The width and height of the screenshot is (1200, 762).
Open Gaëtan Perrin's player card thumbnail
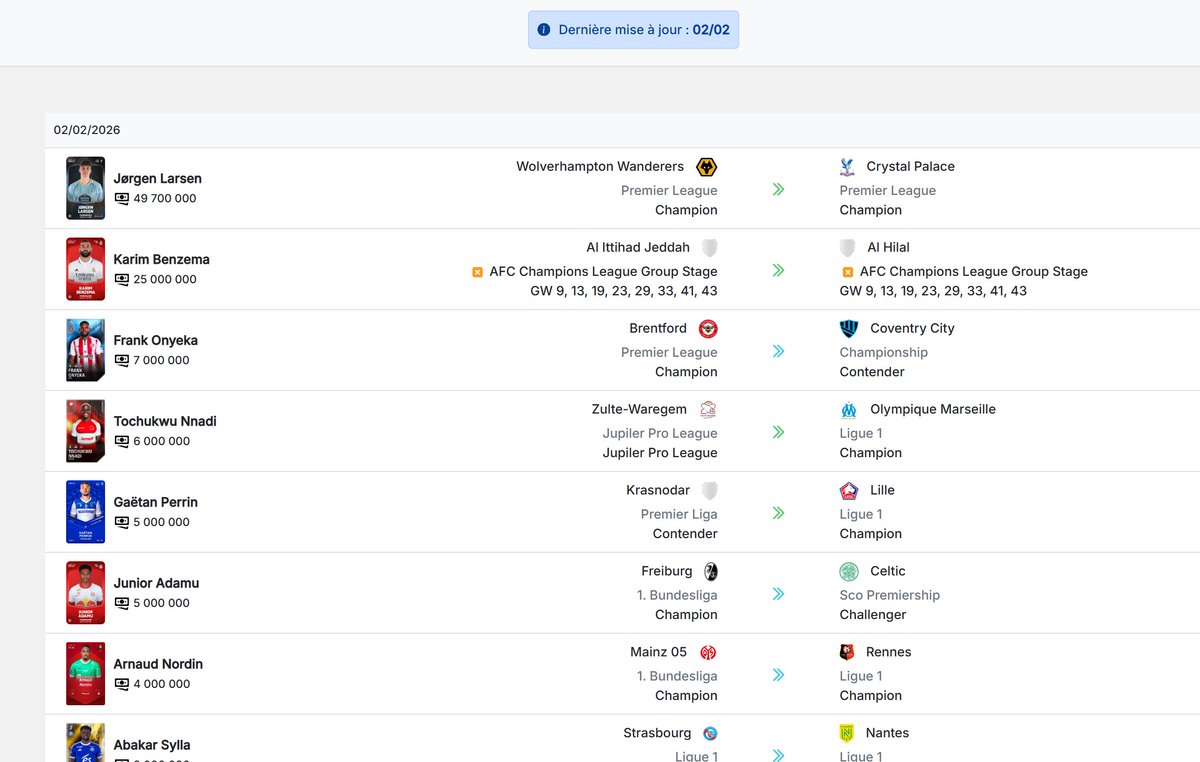86,512
